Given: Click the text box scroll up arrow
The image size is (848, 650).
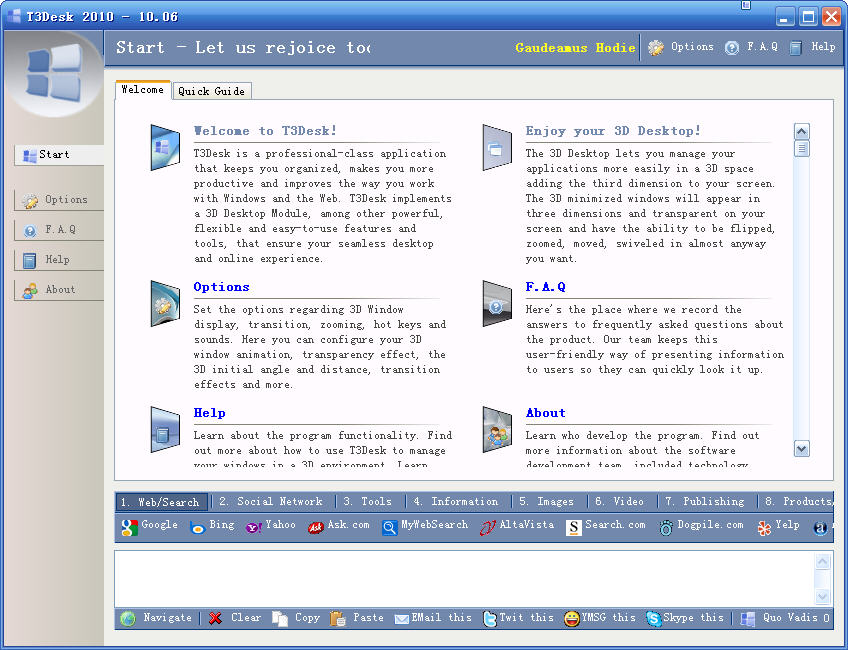Looking at the screenshot, I should click(x=822, y=562).
